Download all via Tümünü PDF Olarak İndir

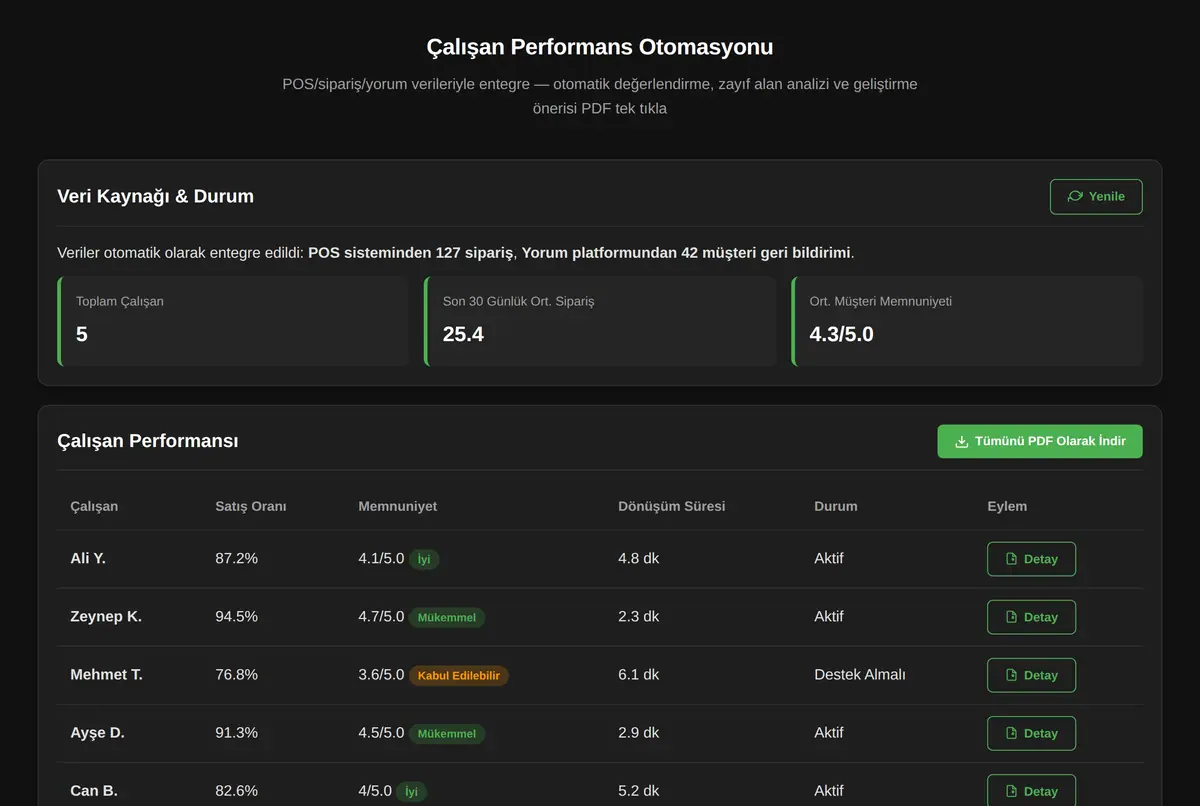[x=1040, y=441]
